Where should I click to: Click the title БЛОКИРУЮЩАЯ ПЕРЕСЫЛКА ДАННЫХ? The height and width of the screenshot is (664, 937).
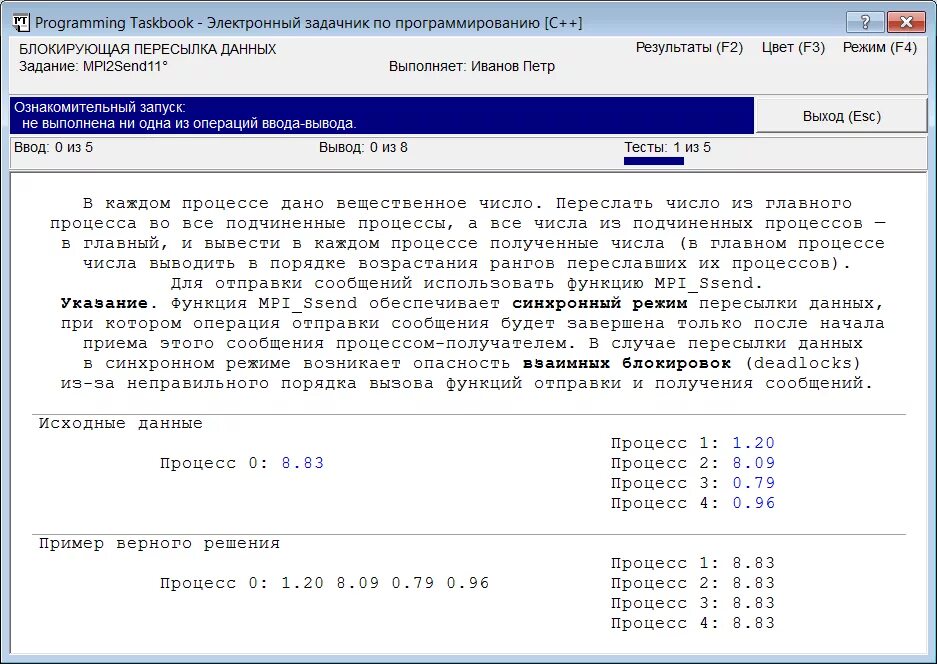[x=147, y=48]
